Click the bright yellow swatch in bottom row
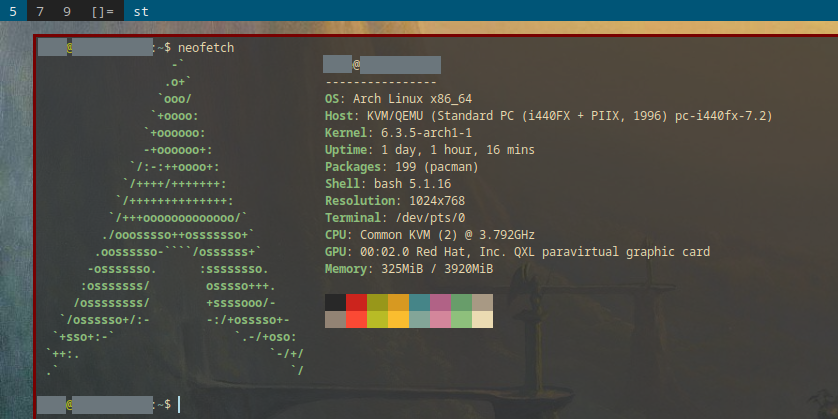838x419 pixels. click(x=399, y=320)
